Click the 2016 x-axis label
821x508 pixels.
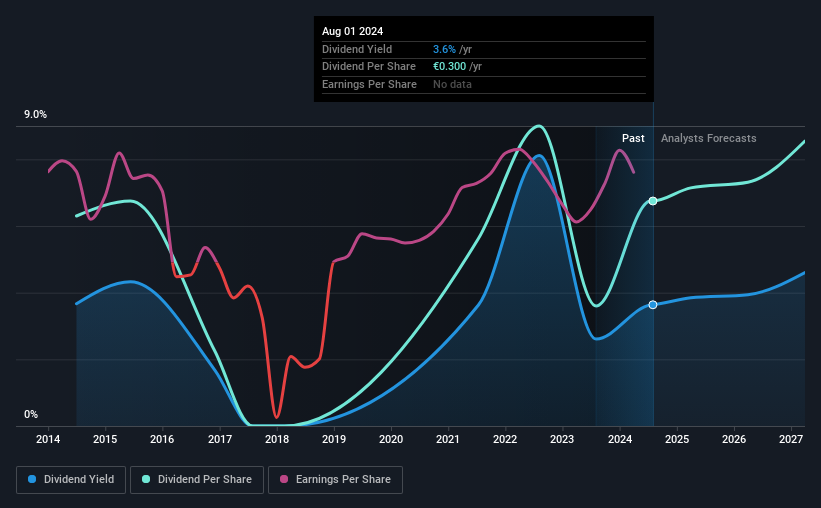point(162,439)
